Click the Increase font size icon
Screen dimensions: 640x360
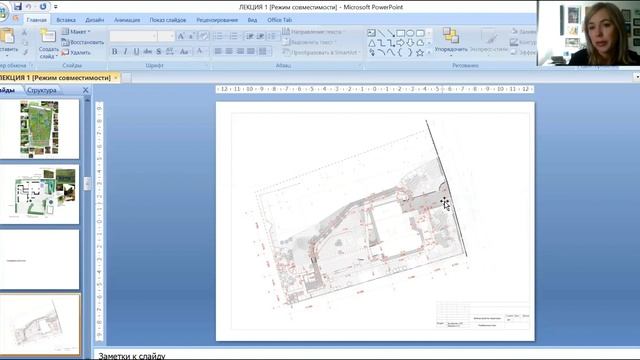pyautogui.click(x=181, y=36)
